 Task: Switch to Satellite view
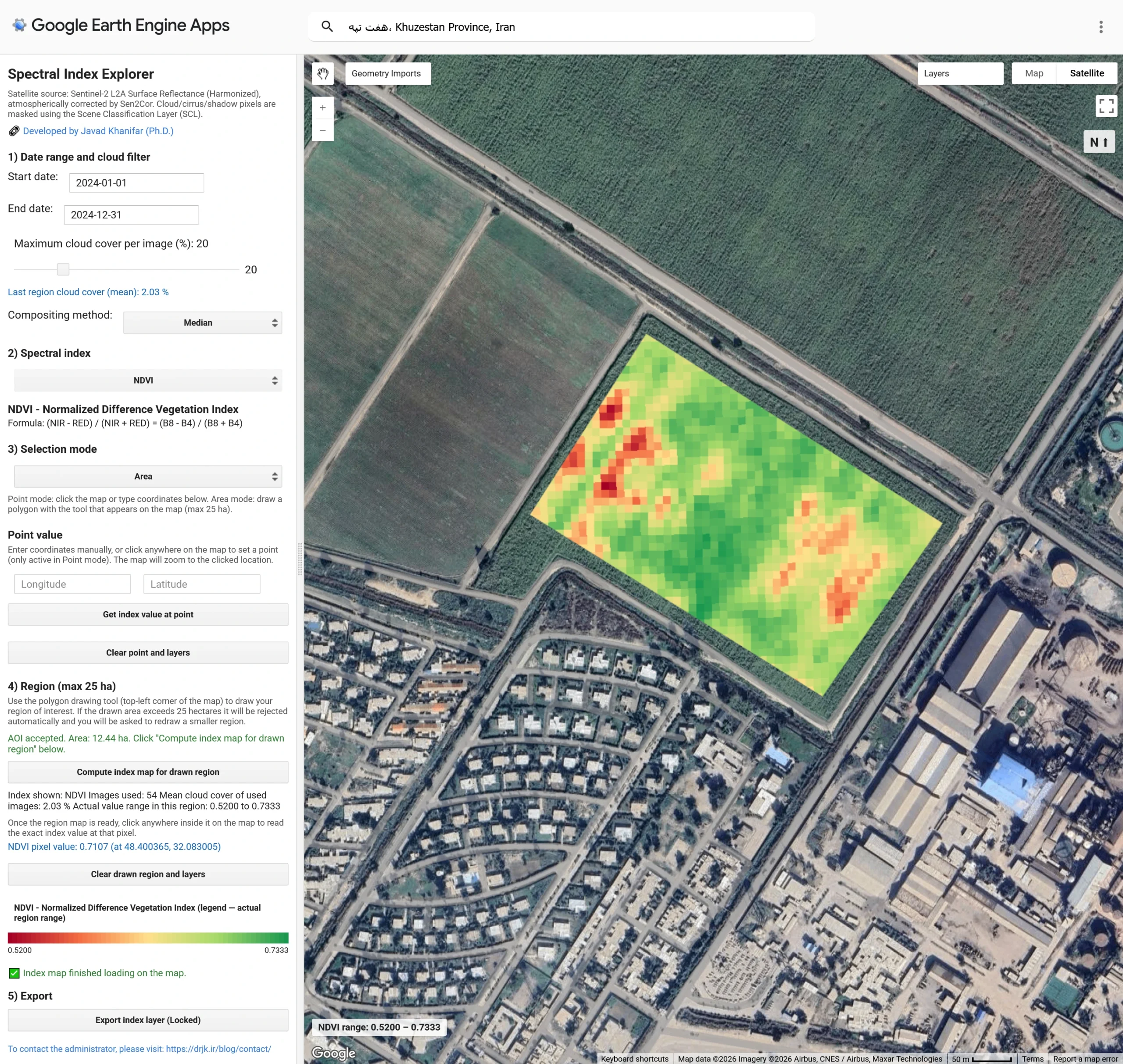coord(1087,73)
